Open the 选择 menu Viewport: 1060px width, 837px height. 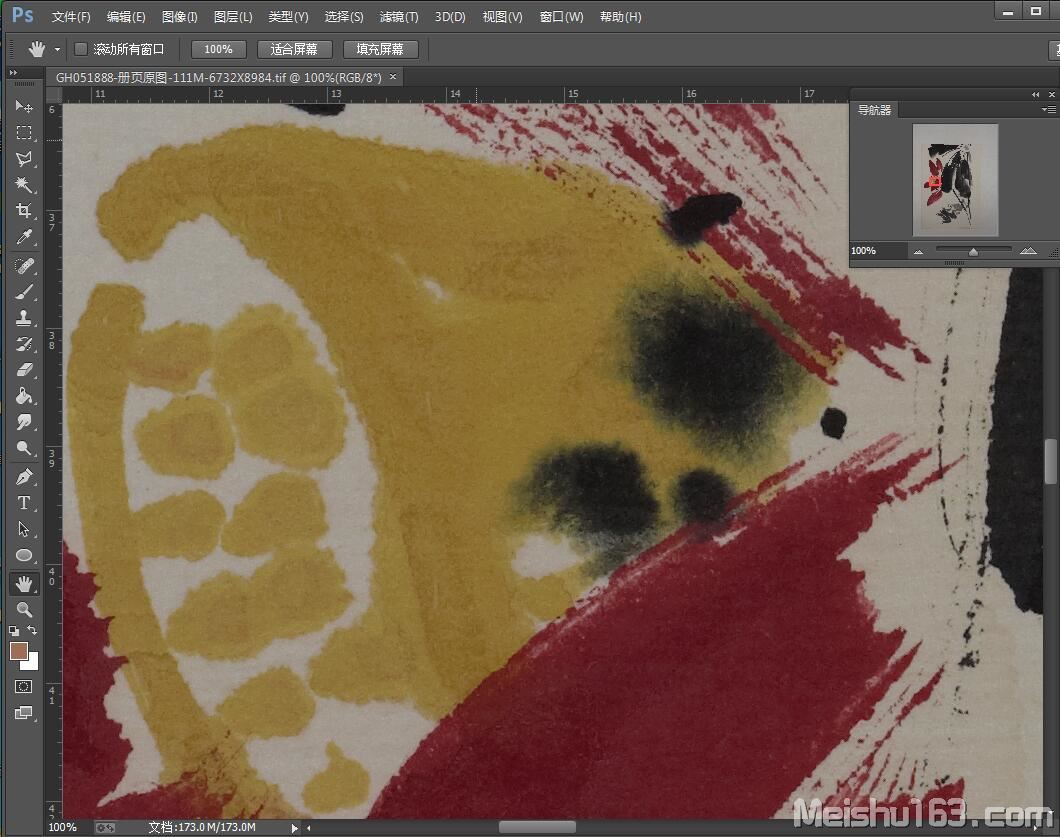343,17
